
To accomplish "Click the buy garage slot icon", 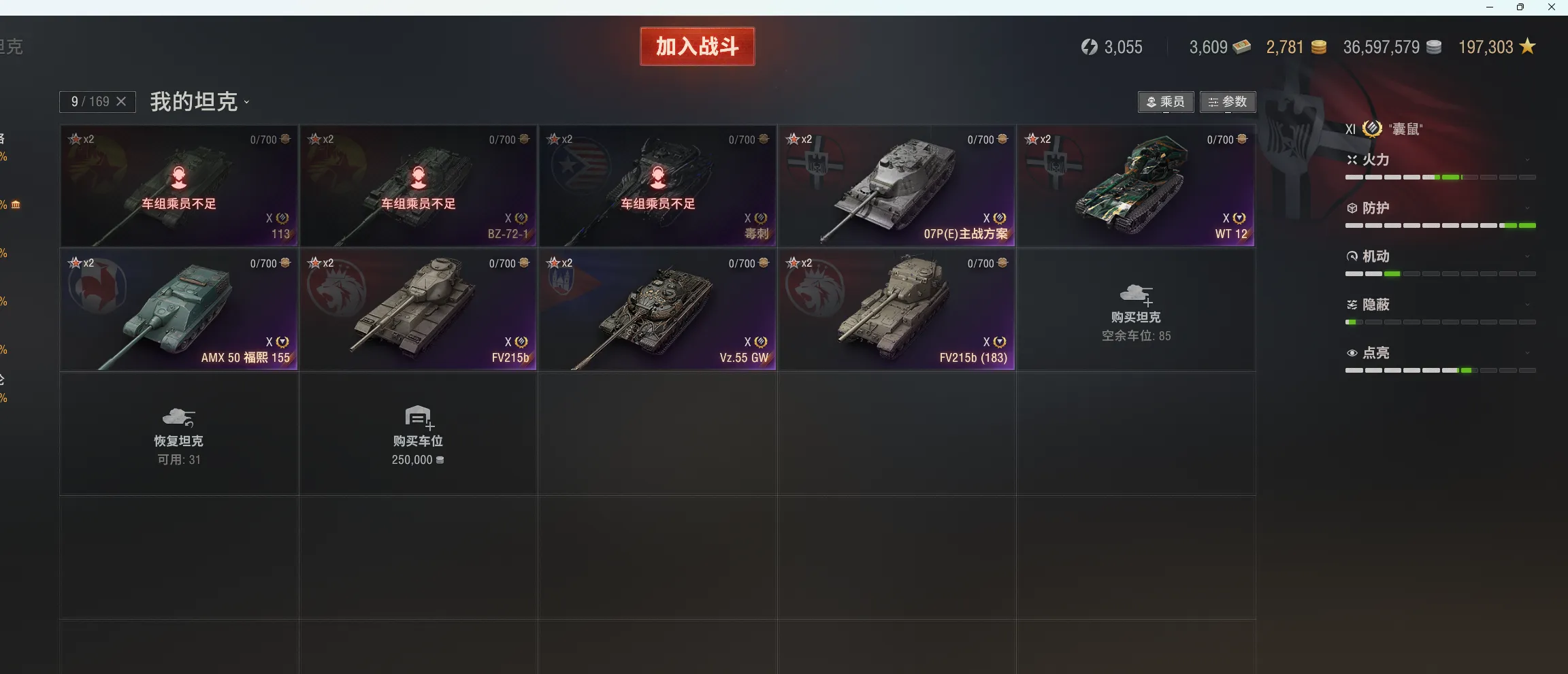I will tap(419, 417).
